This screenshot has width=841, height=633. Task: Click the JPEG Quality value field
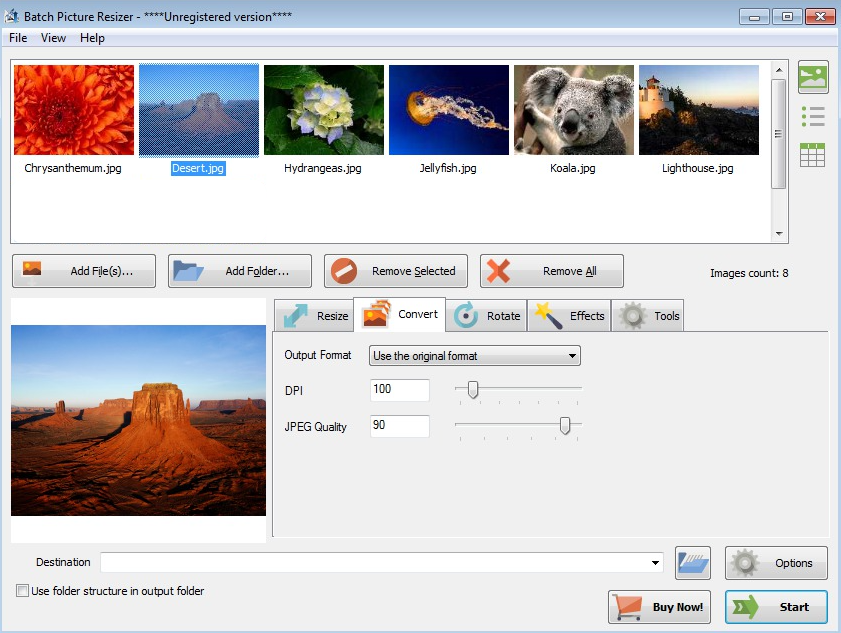(400, 426)
